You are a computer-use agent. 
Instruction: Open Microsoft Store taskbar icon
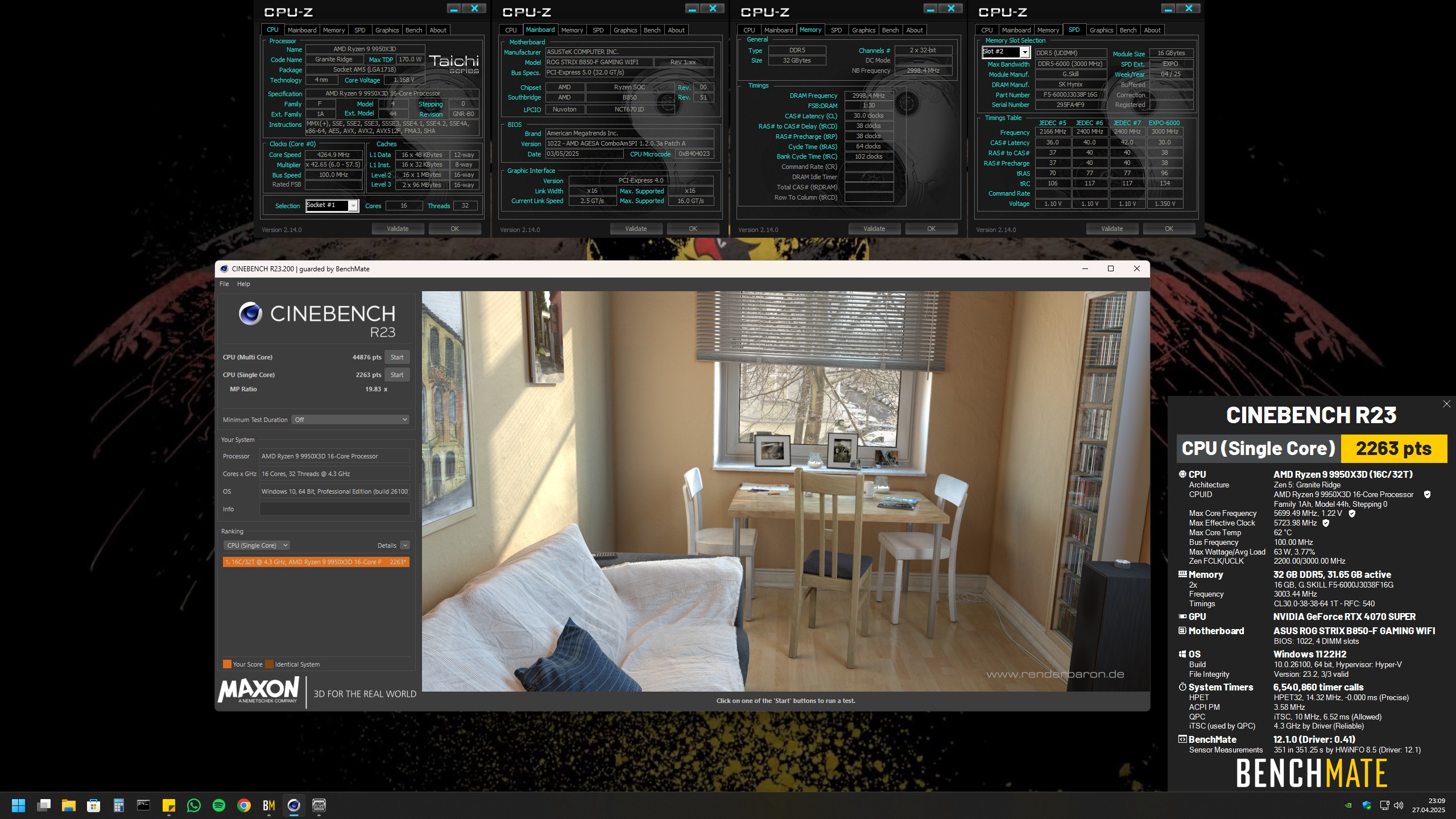point(94,805)
